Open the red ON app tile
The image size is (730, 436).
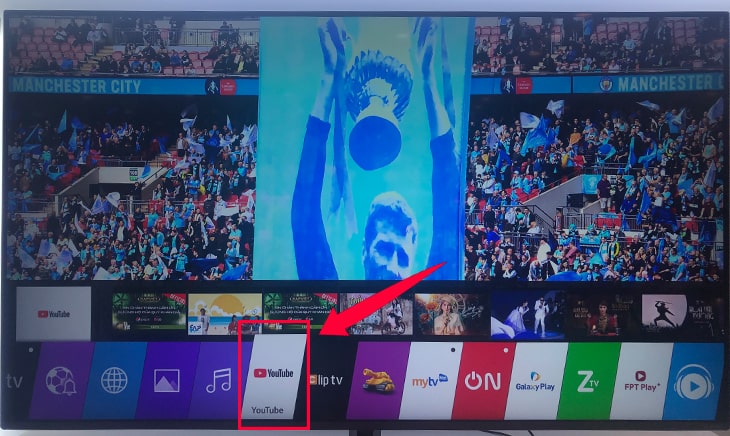point(483,381)
